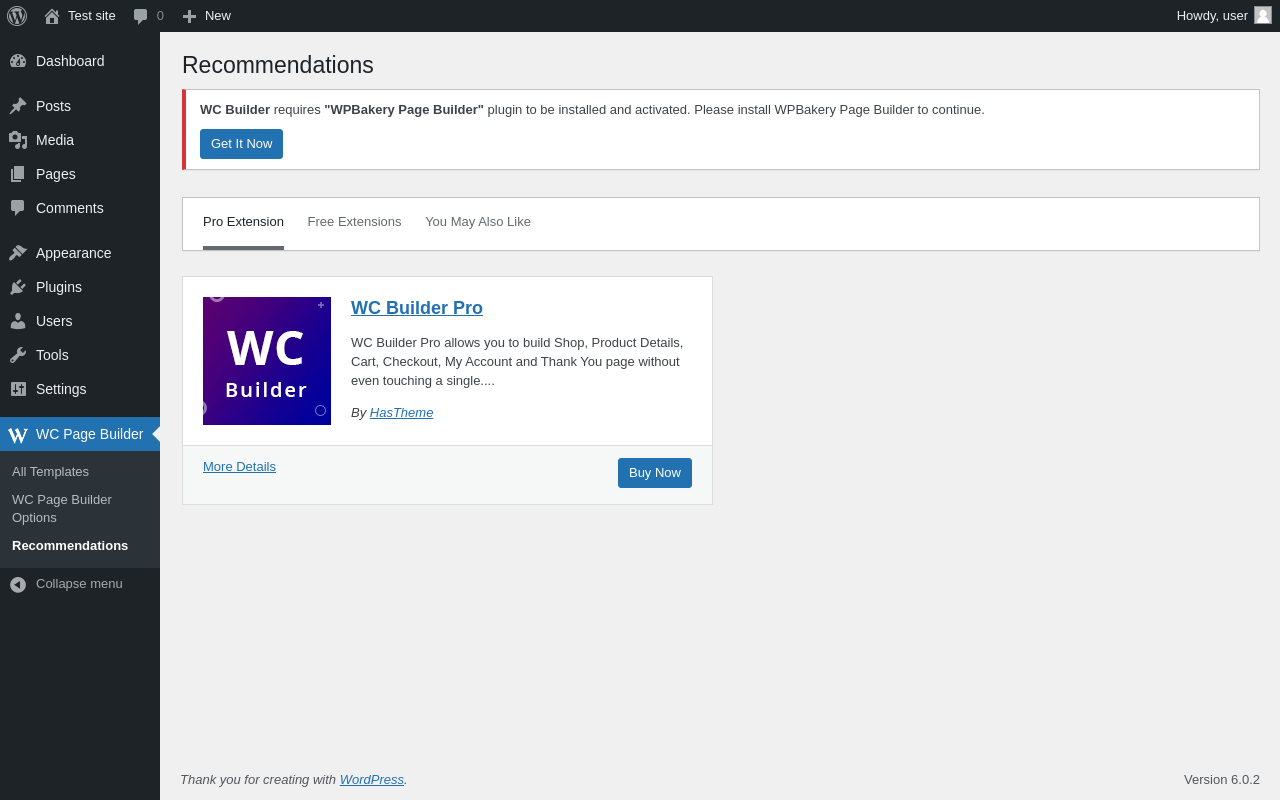Switch to Free Extensions tab
Viewport: 1280px width, 800px height.
pos(354,222)
